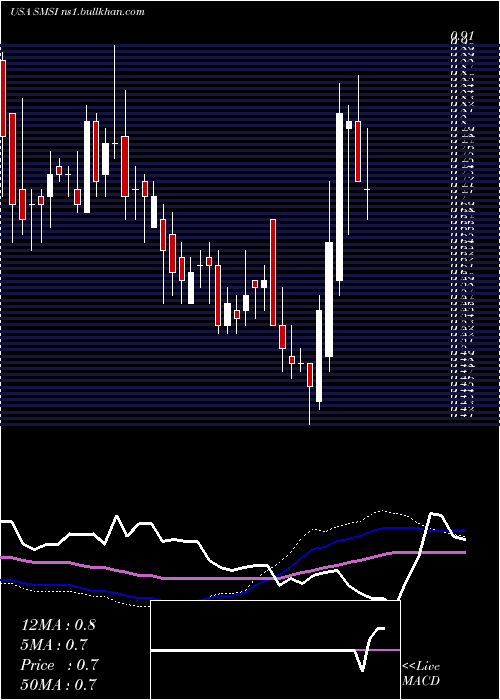Click the '5MA : 0.7' label
The height and width of the screenshot is (700, 500).
click(x=54, y=645)
